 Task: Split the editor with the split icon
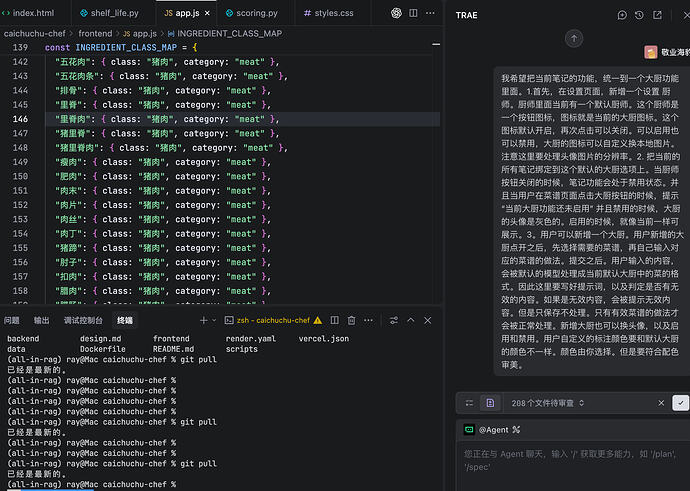pos(413,13)
